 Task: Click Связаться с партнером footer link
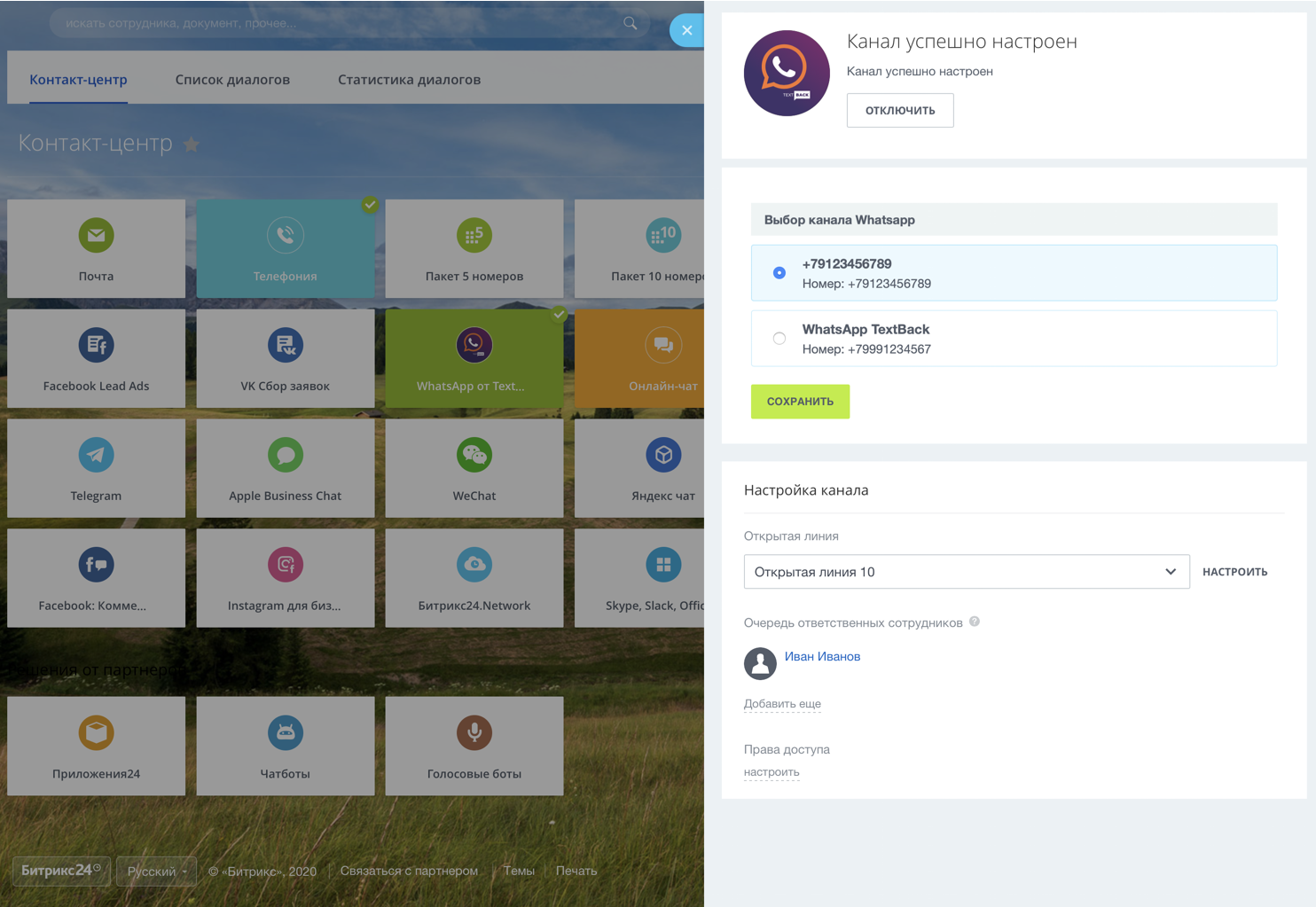[409, 872]
